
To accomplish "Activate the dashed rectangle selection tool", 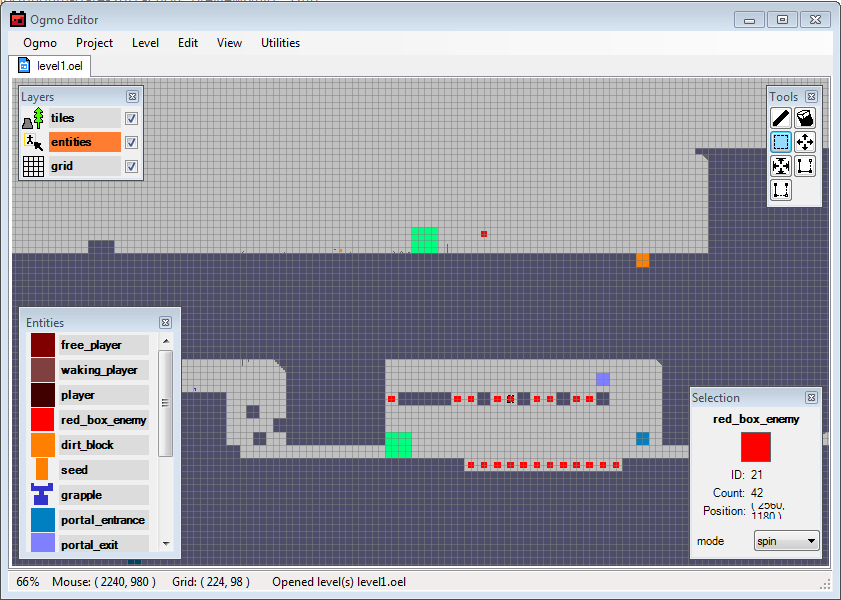I will [x=781, y=142].
